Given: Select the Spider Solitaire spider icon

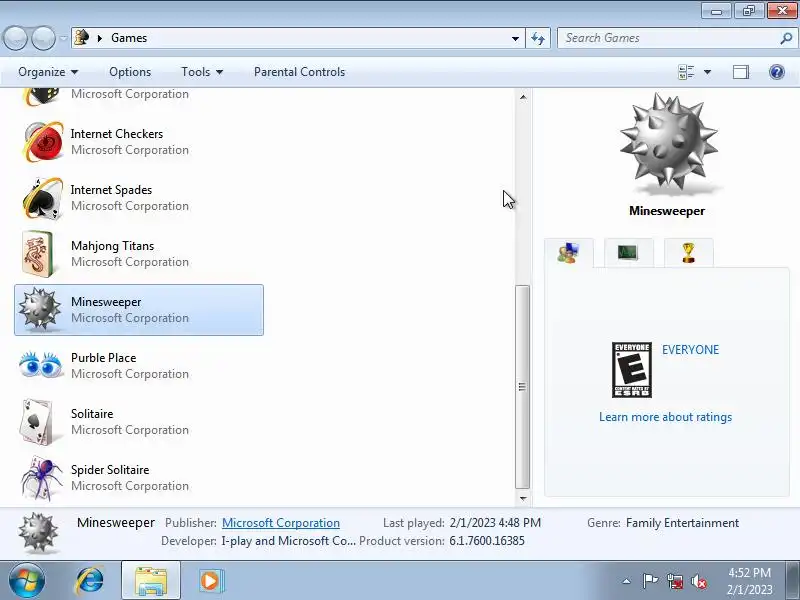Looking at the screenshot, I should 42,478.
